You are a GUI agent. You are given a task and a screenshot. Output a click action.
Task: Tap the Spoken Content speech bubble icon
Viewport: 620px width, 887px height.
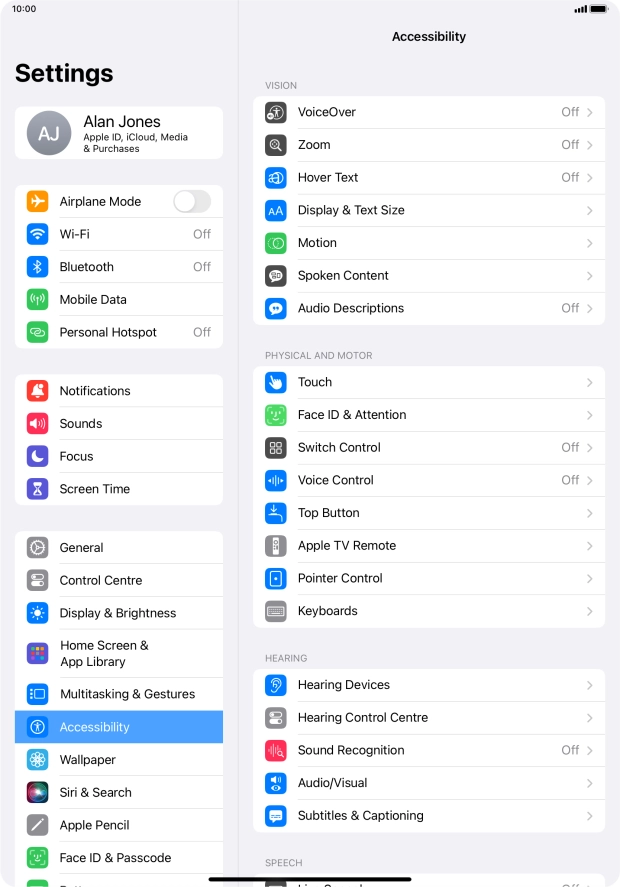275,275
